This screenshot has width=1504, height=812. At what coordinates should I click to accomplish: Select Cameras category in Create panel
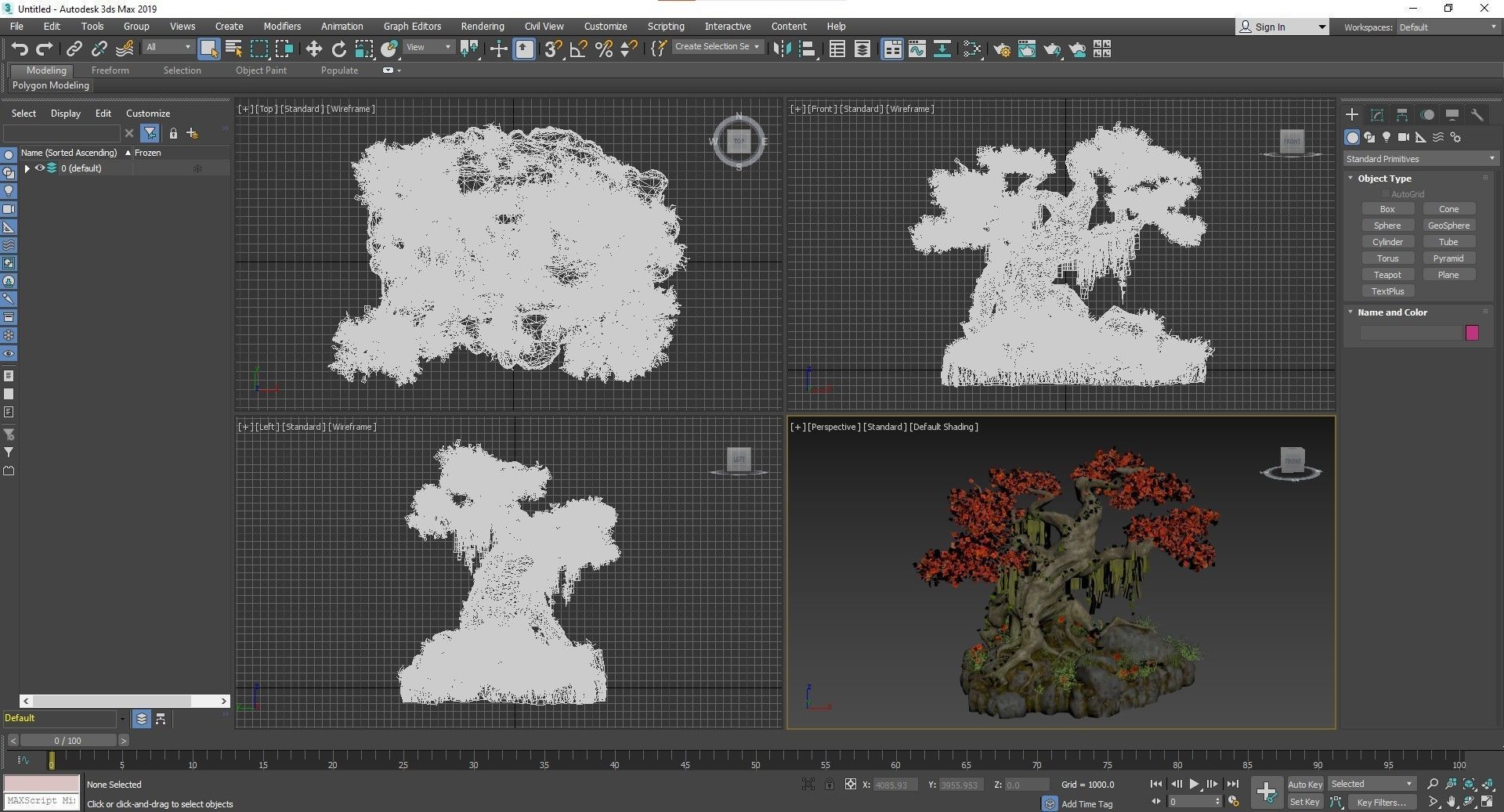[1404, 137]
